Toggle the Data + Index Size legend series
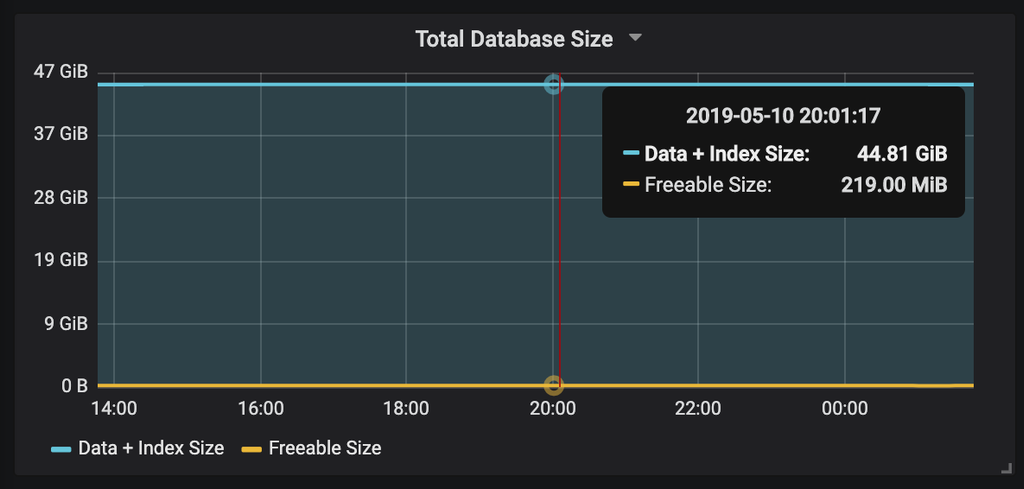The height and width of the screenshot is (489, 1024). [151, 448]
